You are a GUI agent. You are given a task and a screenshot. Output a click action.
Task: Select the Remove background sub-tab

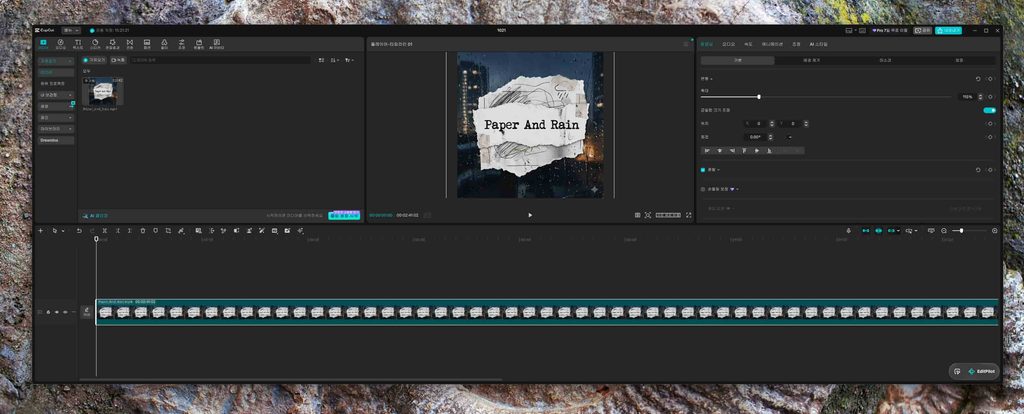[812, 60]
